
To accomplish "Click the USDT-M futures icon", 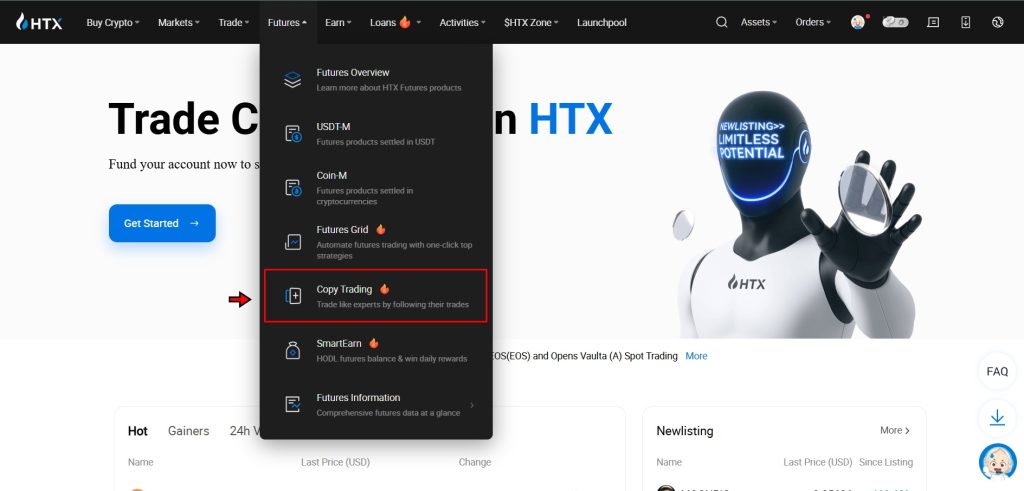I will (293, 134).
